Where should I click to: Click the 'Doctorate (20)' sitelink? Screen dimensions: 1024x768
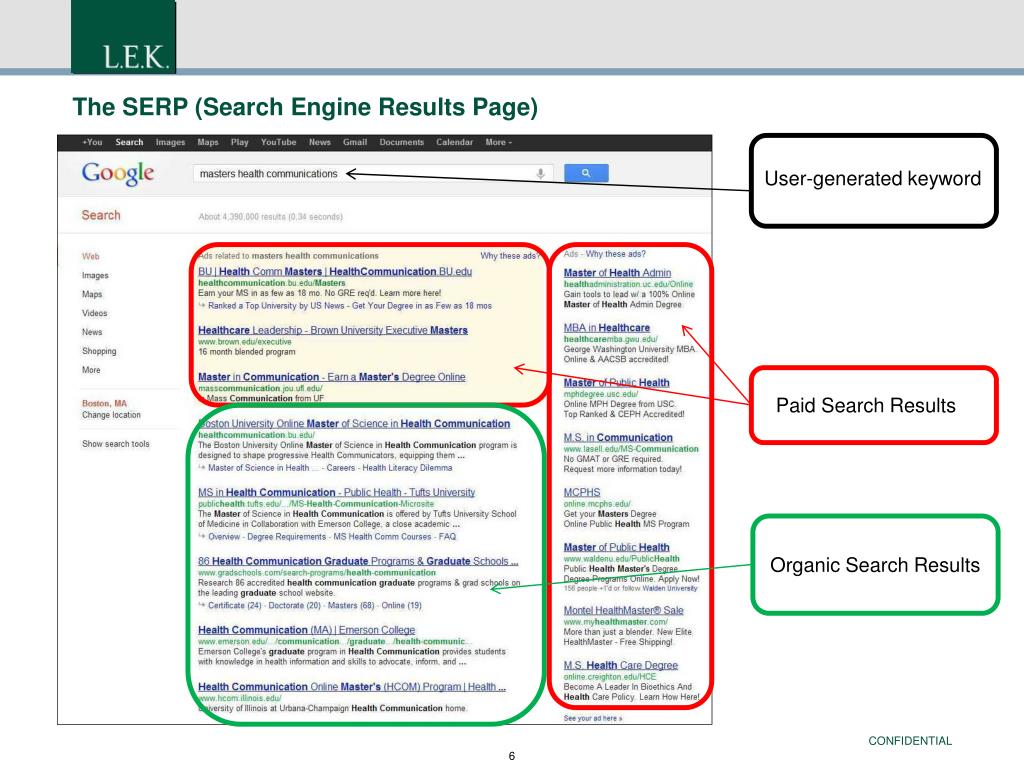point(295,605)
